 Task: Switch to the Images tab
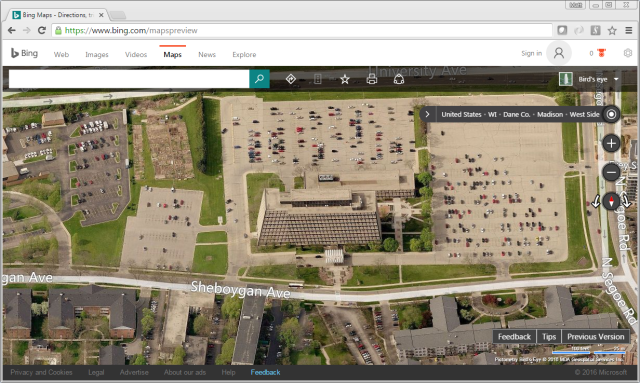coord(97,54)
